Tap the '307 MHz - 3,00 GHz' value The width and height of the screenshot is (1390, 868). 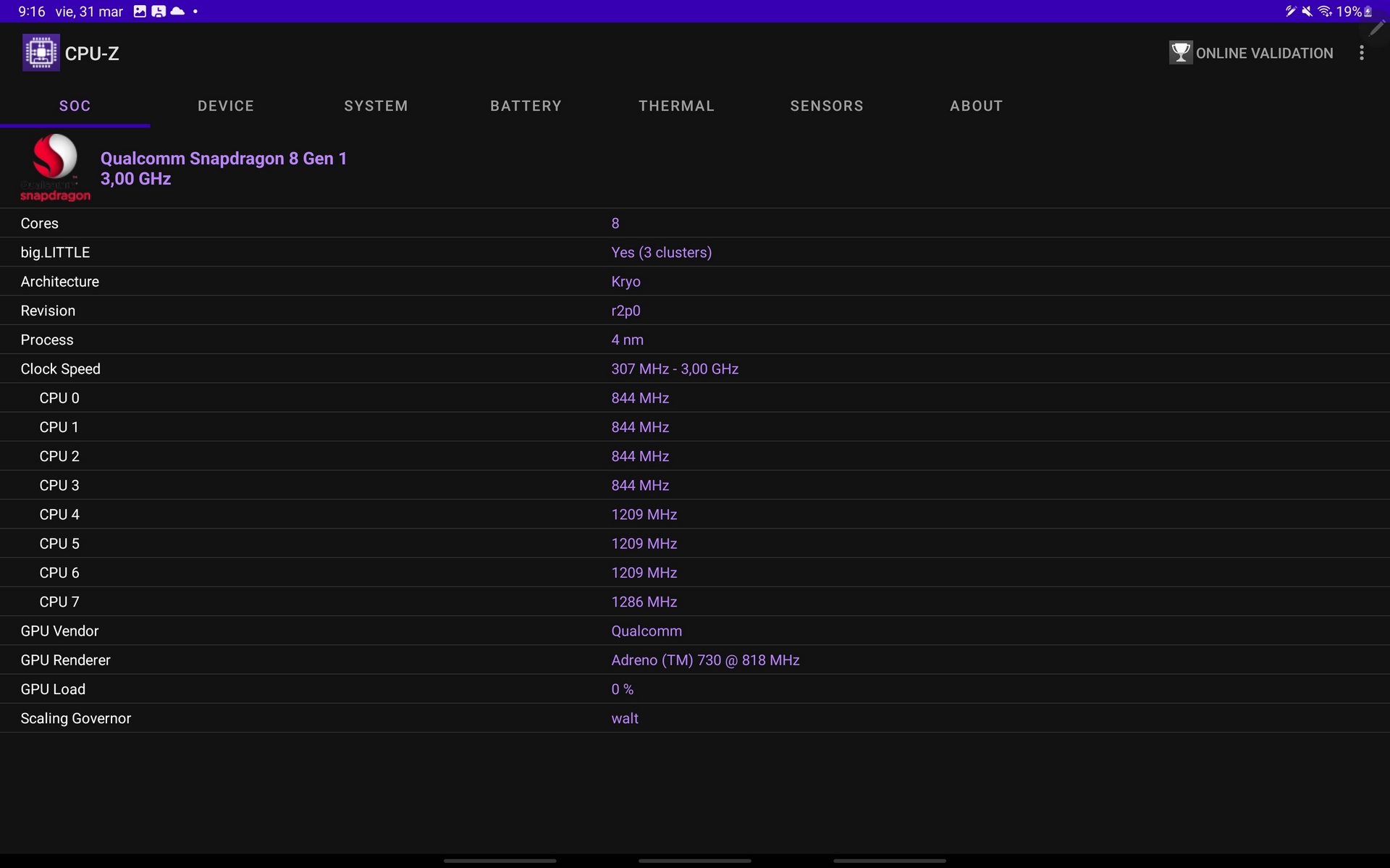675,369
